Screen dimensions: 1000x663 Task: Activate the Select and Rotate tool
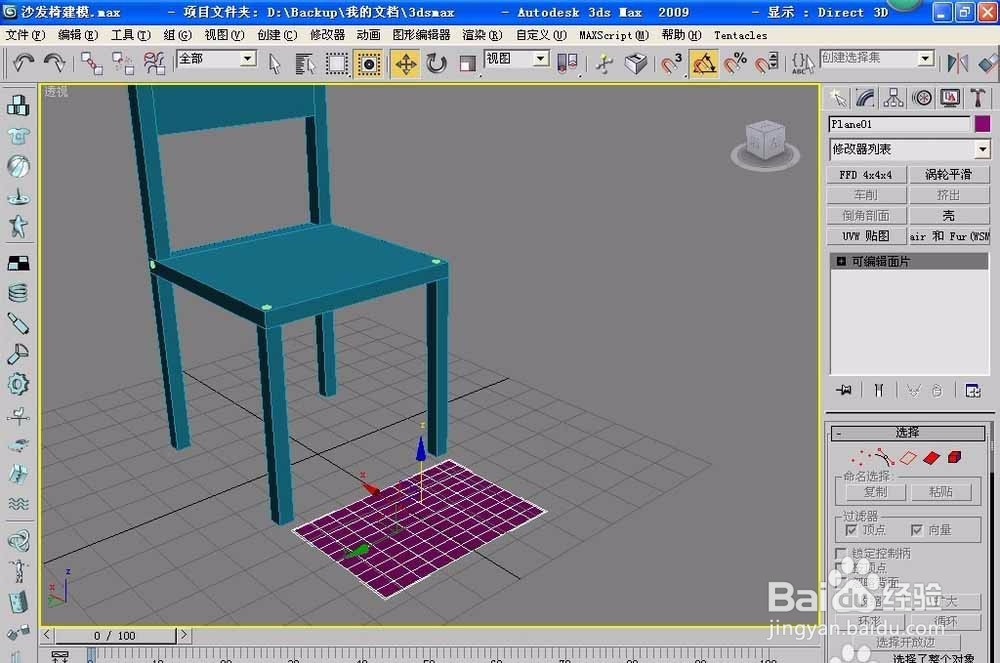point(436,63)
